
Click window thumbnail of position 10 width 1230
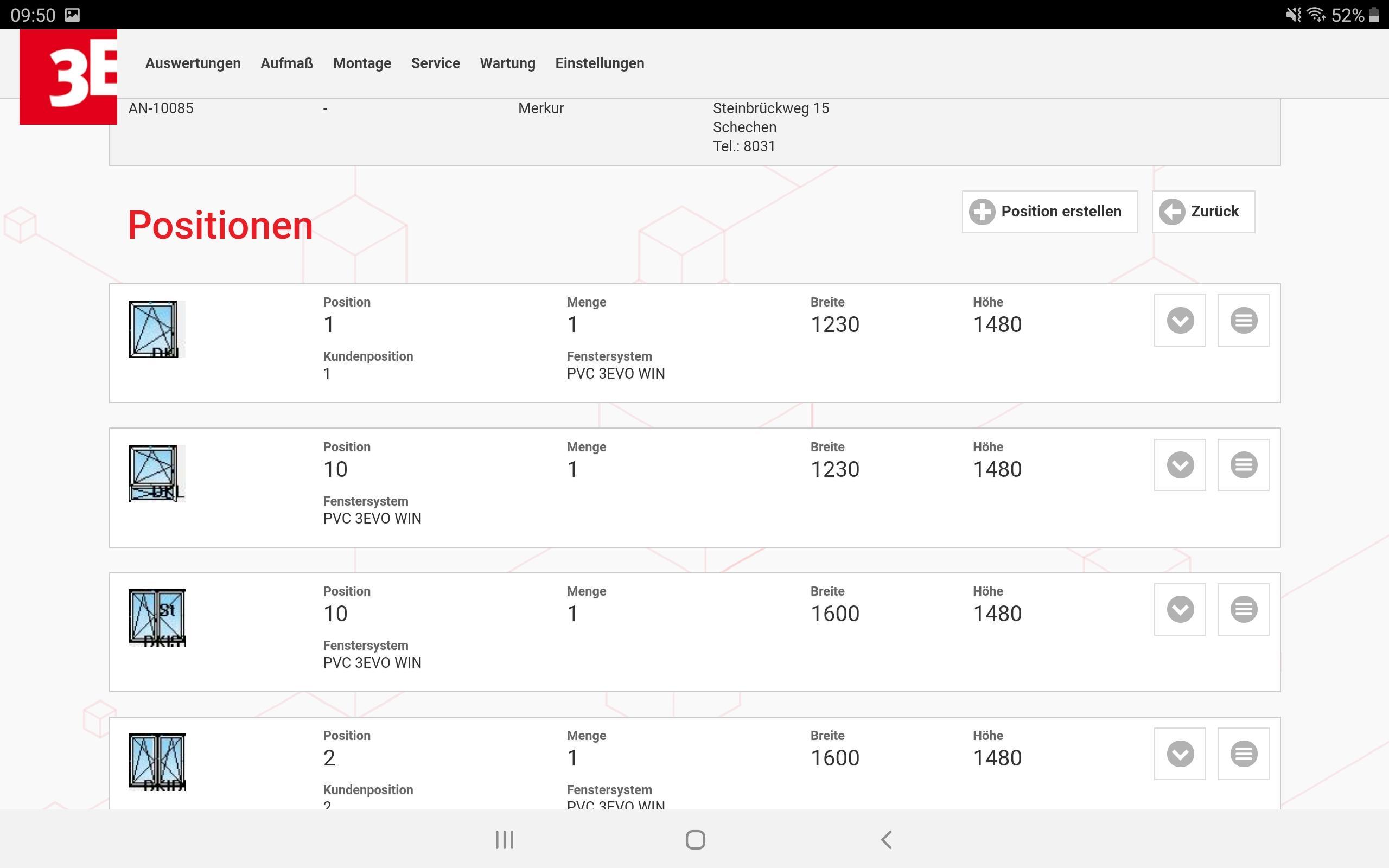tap(157, 474)
